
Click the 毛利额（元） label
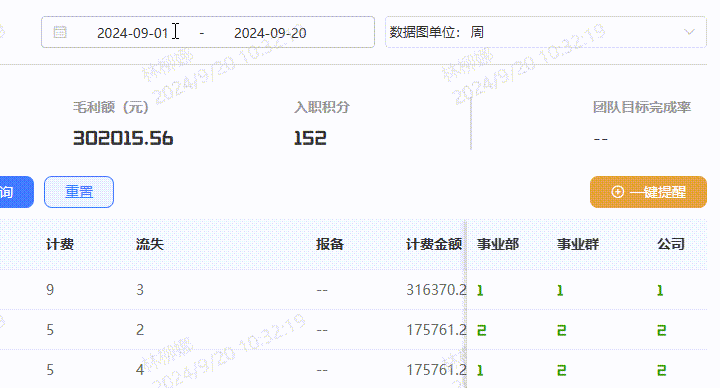coord(111,107)
